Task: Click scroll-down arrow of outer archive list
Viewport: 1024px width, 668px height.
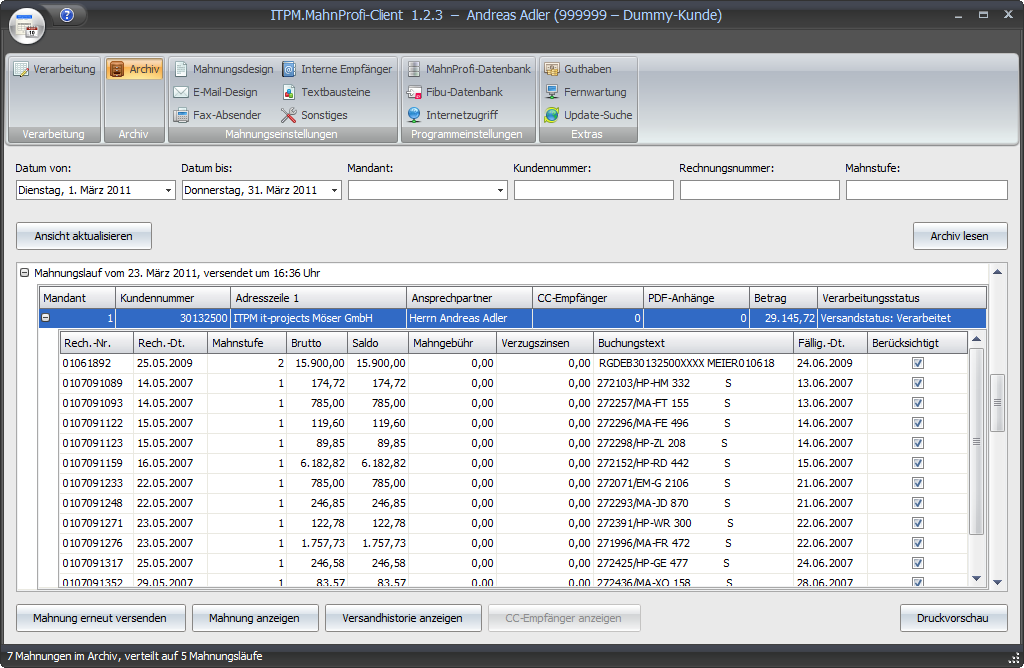Action: tap(997, 582)
